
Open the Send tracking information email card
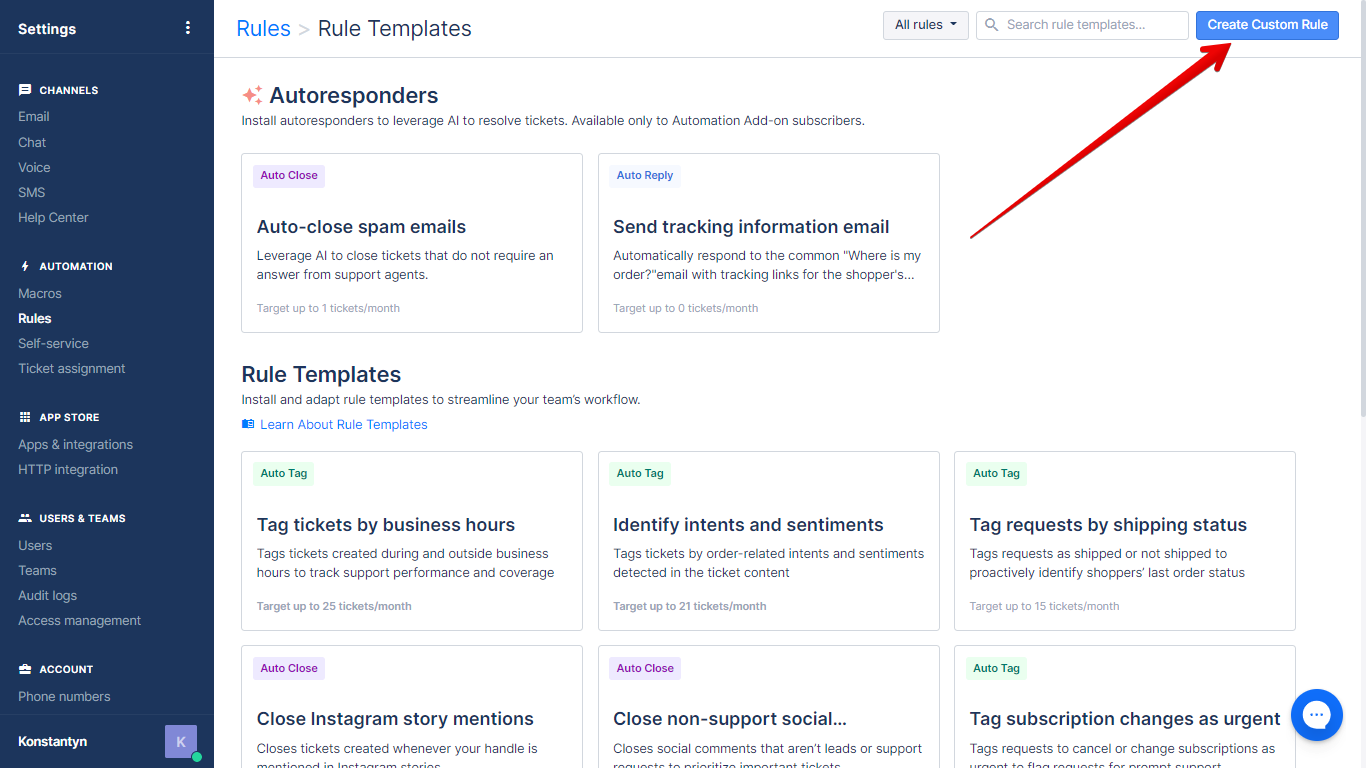pyautogui.click(x=768, y=243)
